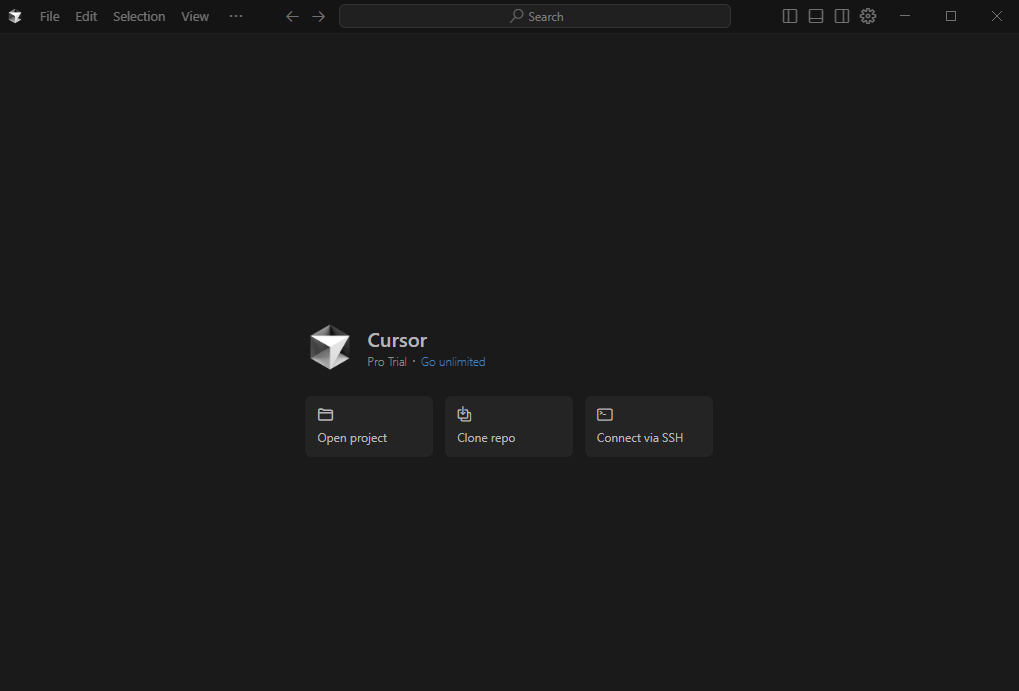
Task: Open the Edit menu
Action: click(x=86, y=16)
